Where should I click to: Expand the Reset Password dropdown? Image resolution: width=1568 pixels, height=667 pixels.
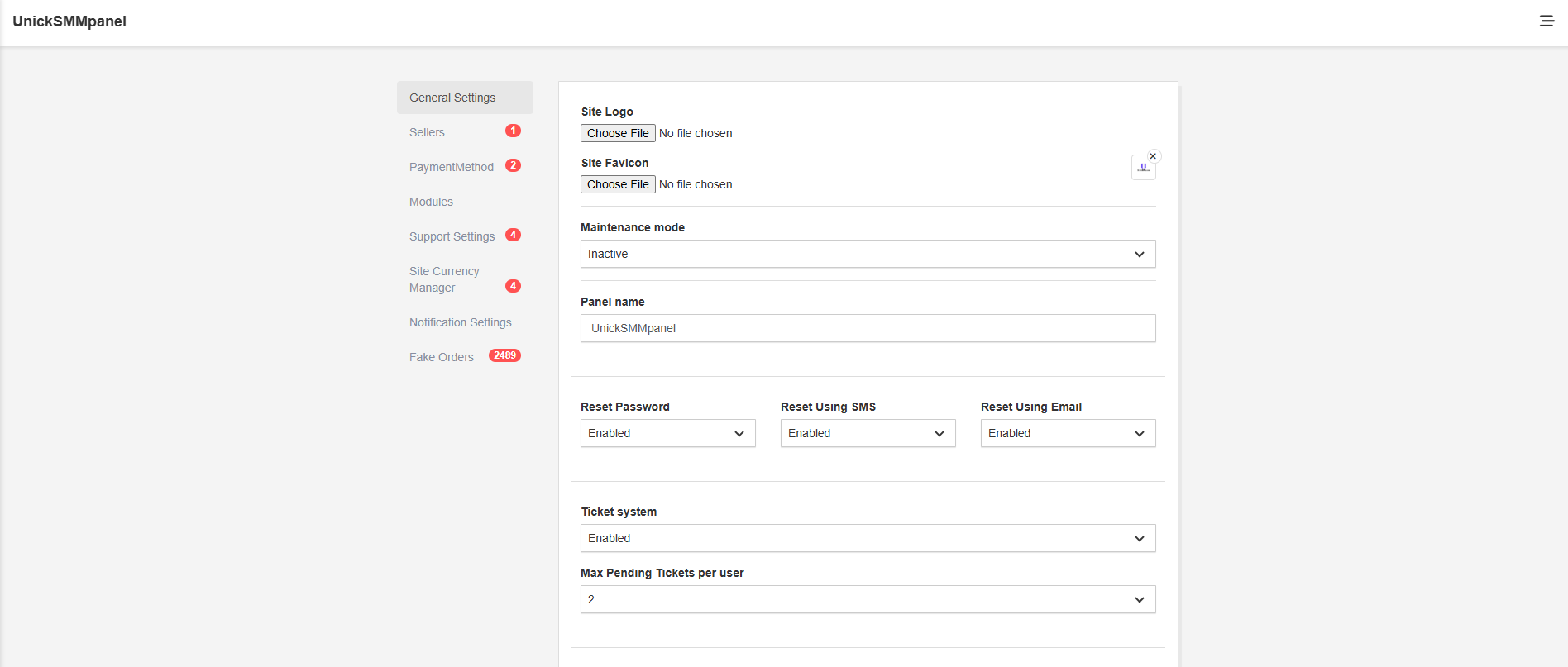(x=667, y=433)
